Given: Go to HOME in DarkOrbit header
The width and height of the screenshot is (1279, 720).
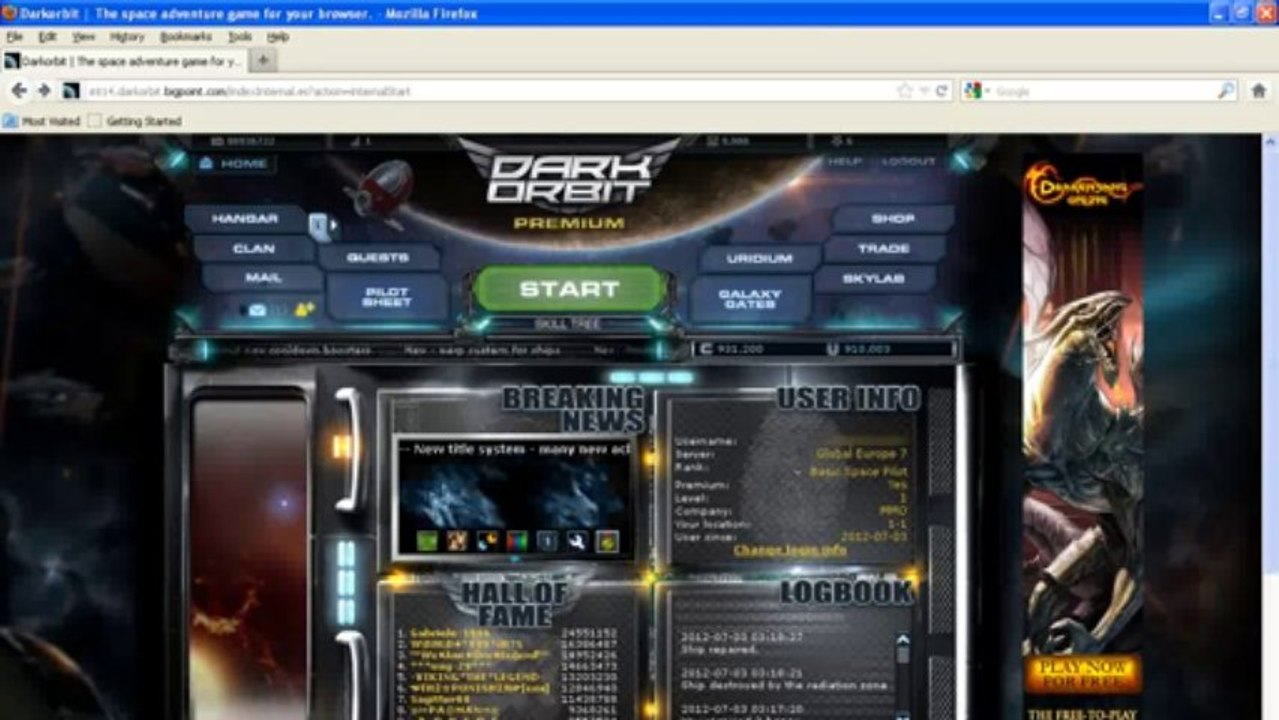Looking at the screenshot, I should (234, 163).
